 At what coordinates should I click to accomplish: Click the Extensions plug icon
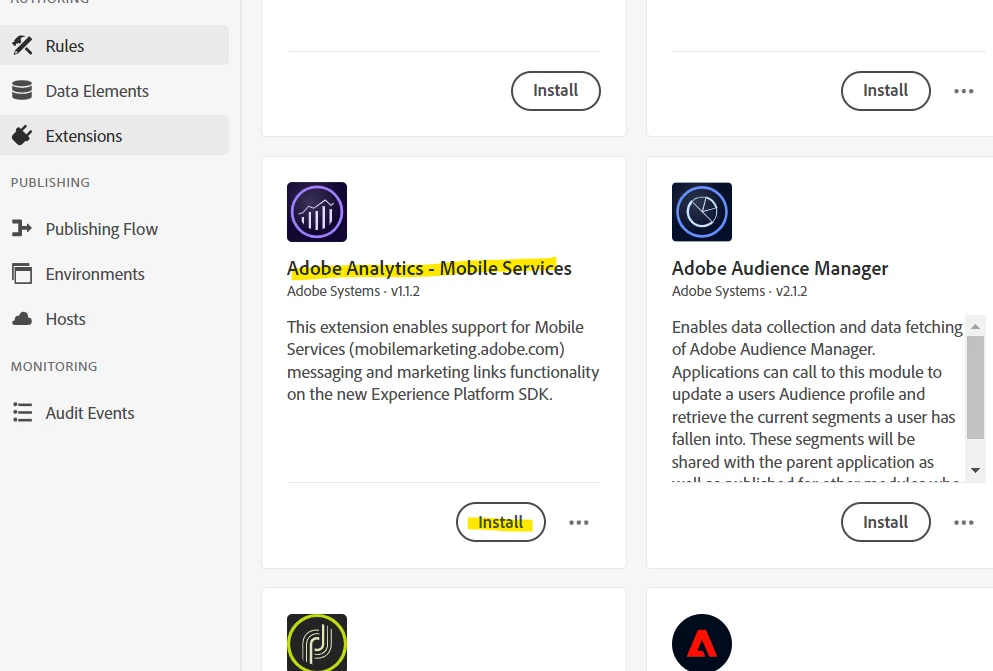[x=22, y=135]
